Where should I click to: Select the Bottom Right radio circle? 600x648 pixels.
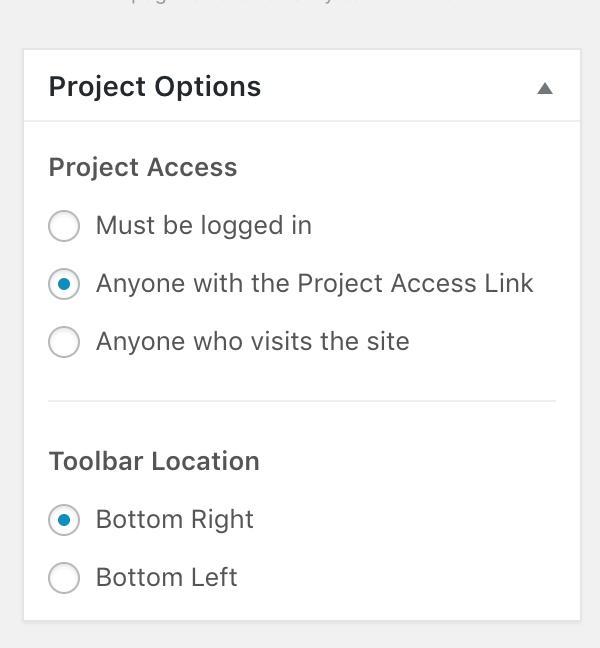[64, 520]
